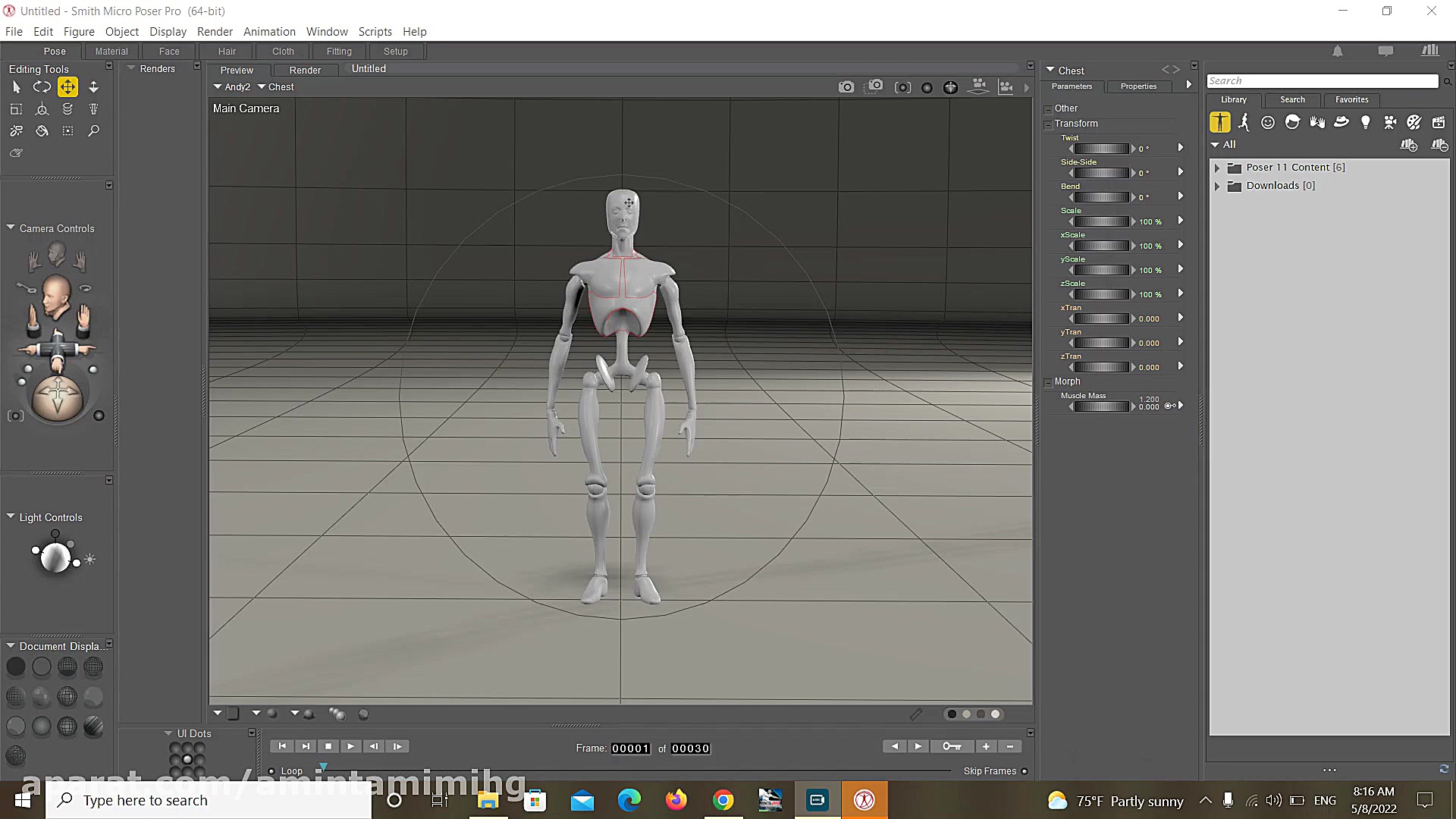Open the Materials palette library category
This screenshot has width=1456, height=819.
pos(1414,122)
